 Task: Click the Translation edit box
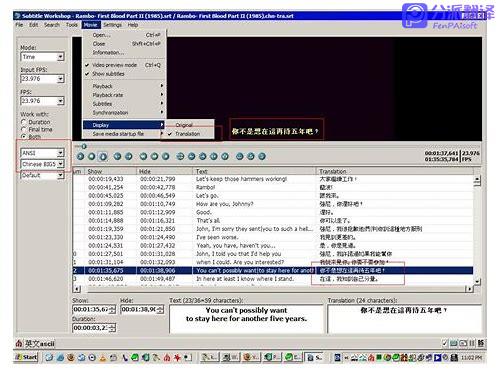(404, 319)
